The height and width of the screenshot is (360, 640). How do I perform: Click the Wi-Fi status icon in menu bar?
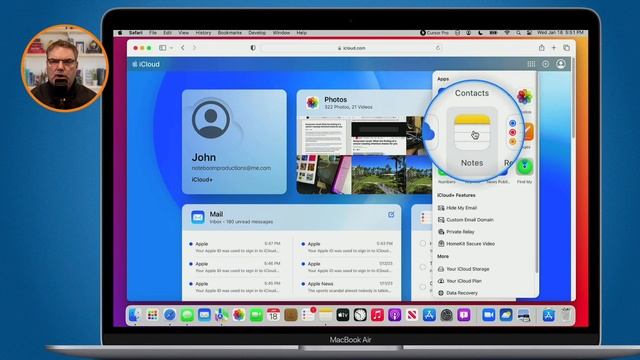click(x=507, y=33)
